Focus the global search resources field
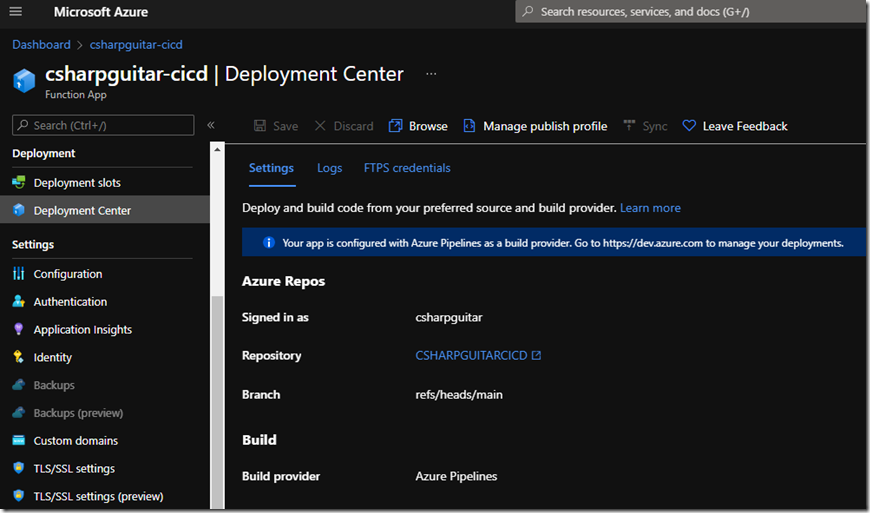The image size is (870, 513). 690,11
